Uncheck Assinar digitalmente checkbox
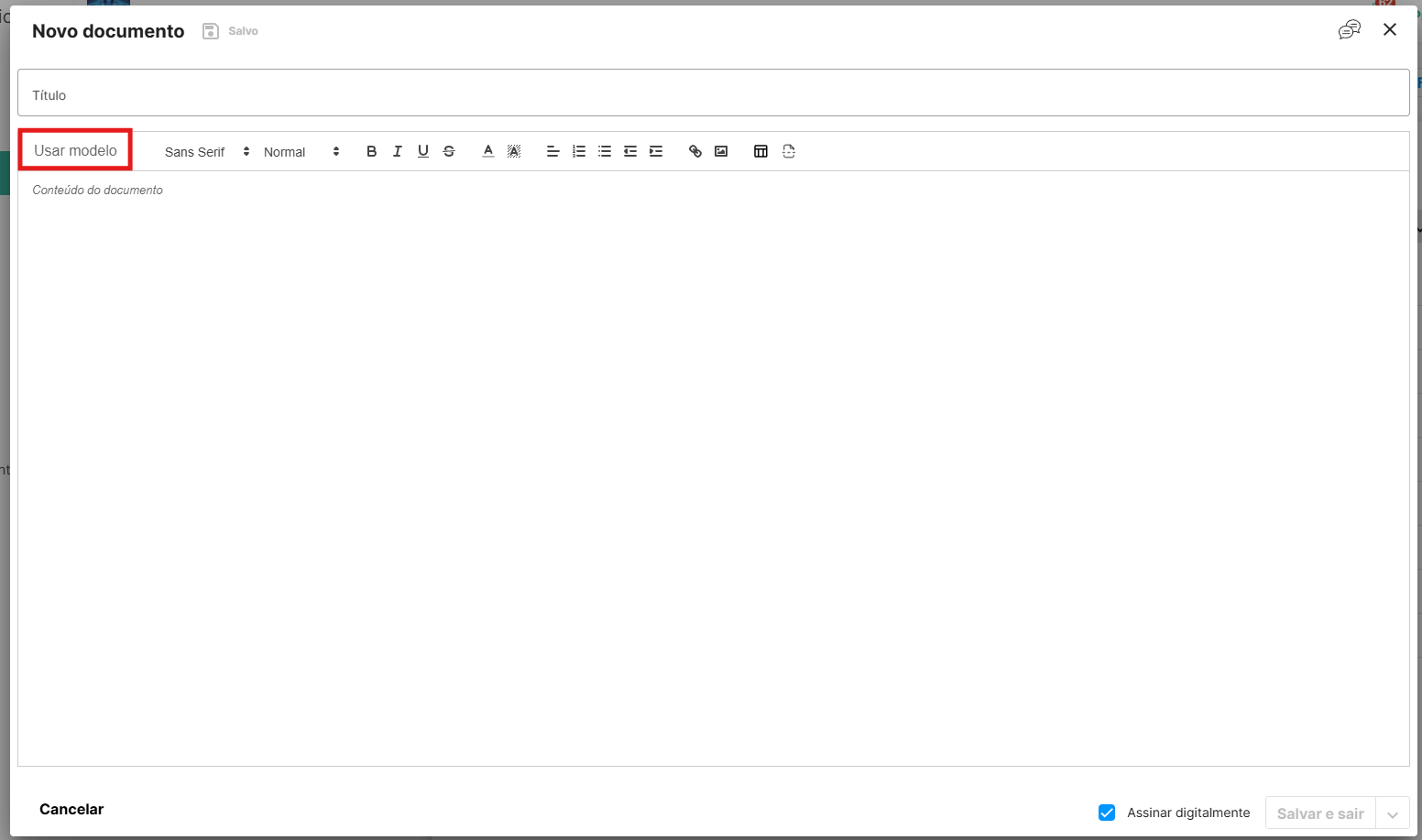Image resolution: width=1422 pixels, height=840 pixels. coord(1107,813)
